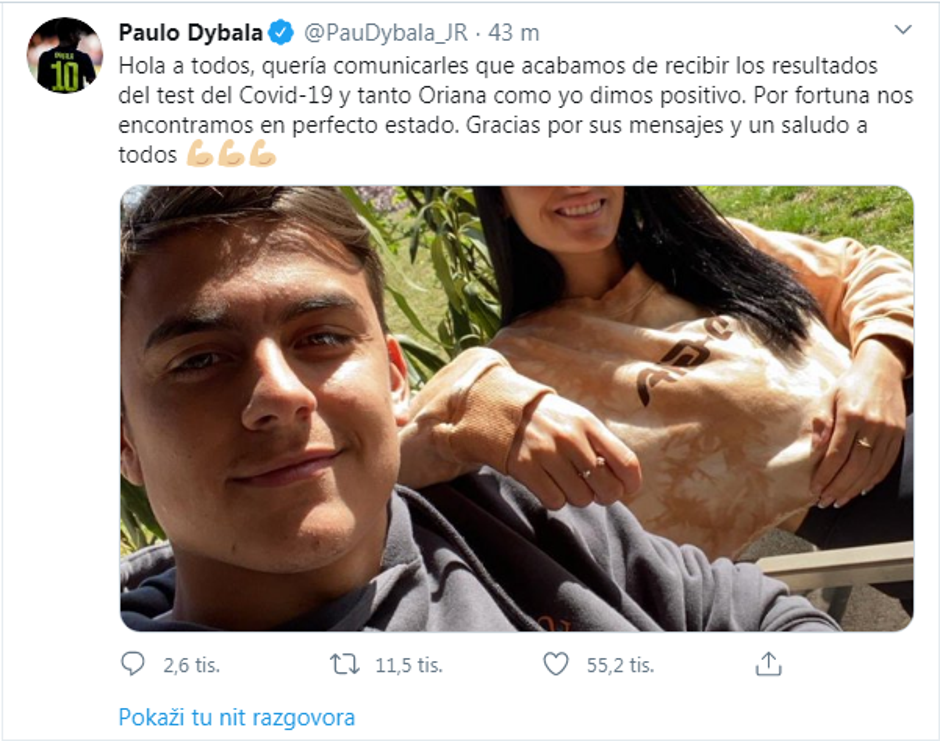Share the tweet via upload arrow icon
The height and width of the screenshot is (741, 940).
(x=768, y=664)
